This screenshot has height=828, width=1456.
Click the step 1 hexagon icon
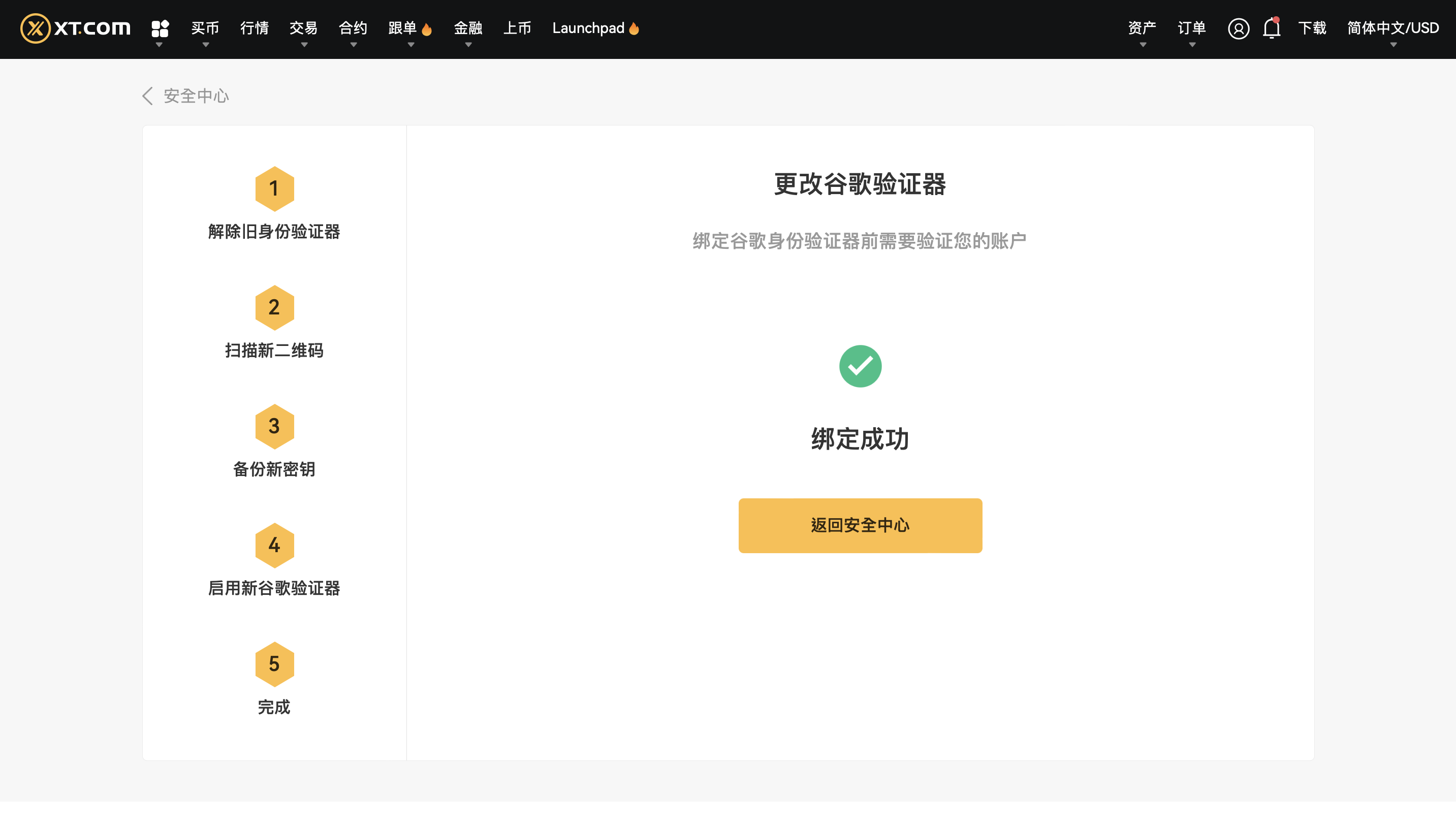click(274, 189)
